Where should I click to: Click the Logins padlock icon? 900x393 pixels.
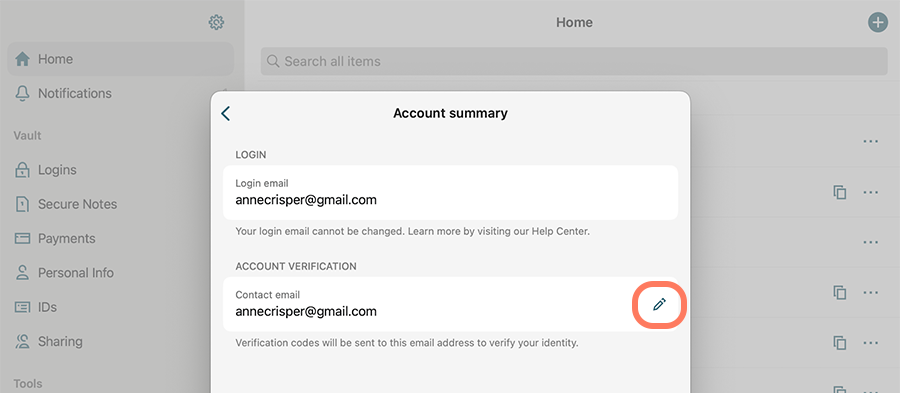point(22,170)
